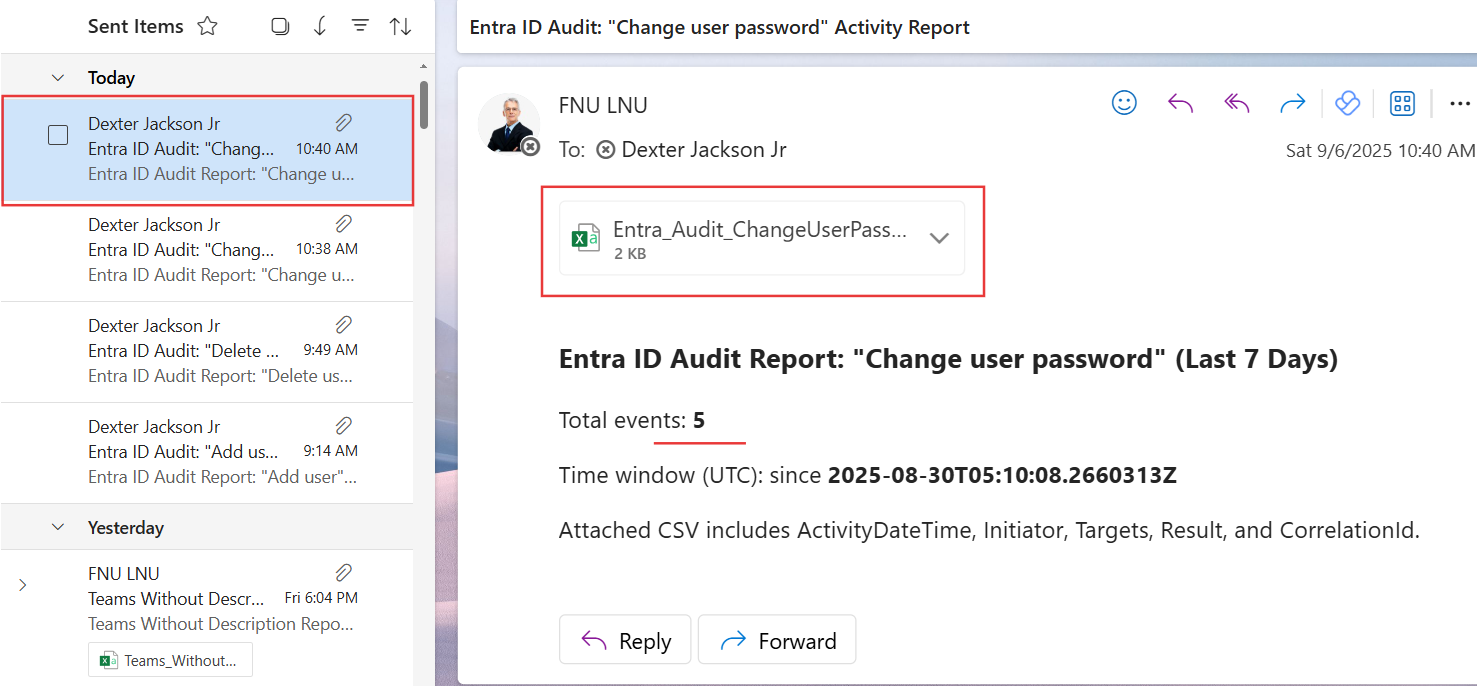
Task: Open the Teams_Without attachment chip
Action: [x=170, y=660]
